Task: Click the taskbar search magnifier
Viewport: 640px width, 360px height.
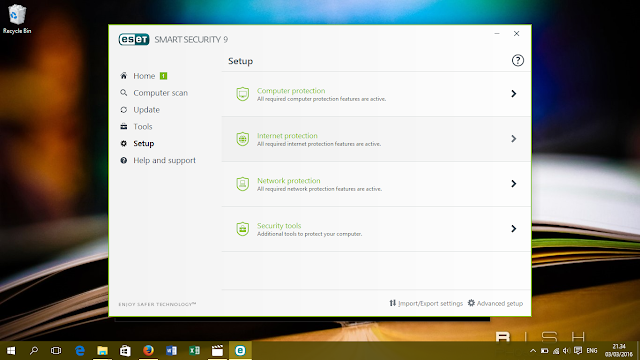Action: pos(33,351)
